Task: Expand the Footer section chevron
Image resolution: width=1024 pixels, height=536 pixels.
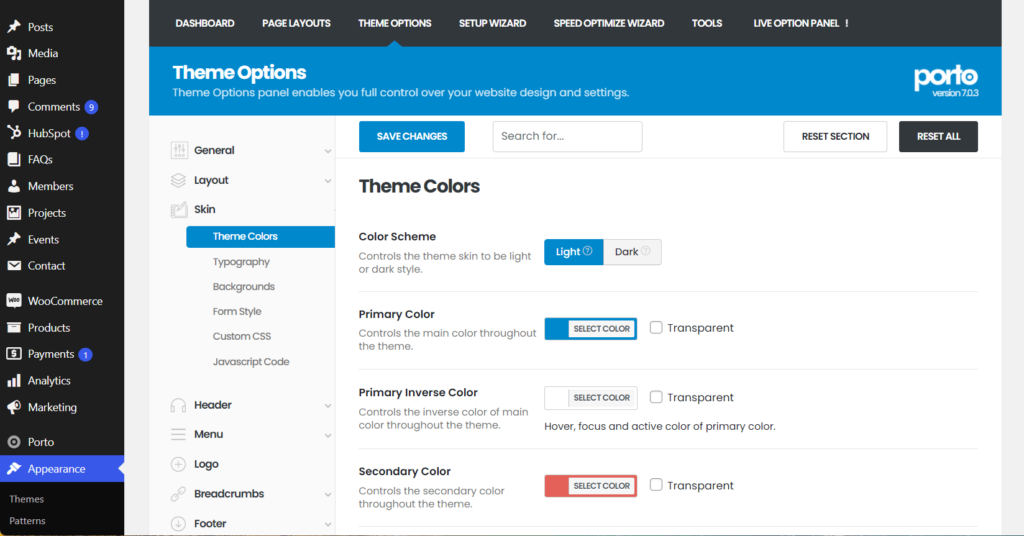Action: coord(328,524)
